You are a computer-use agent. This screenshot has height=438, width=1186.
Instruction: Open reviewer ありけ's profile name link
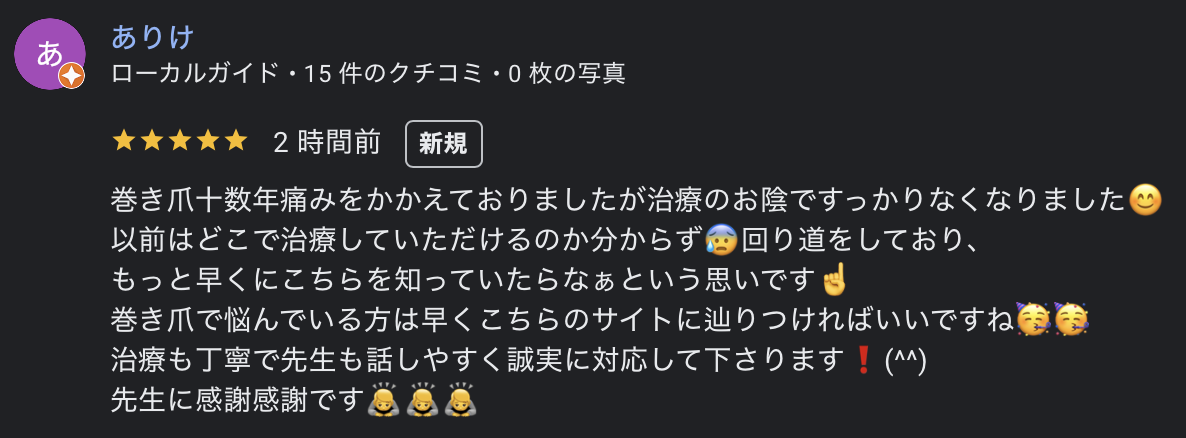pyautogui.click(x=153, y=36)
